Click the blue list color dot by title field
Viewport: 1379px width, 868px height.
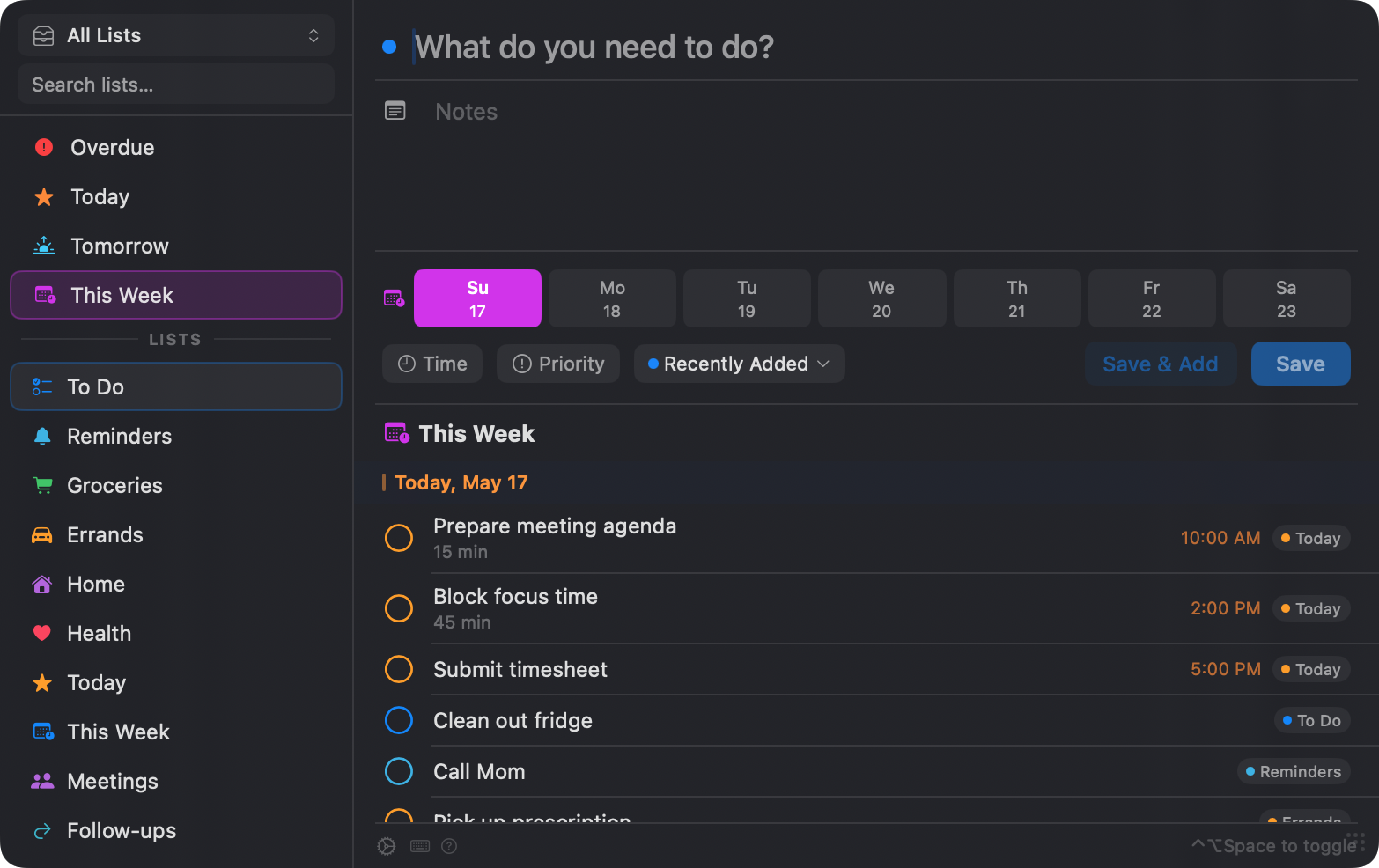click(x=389, y=47)
